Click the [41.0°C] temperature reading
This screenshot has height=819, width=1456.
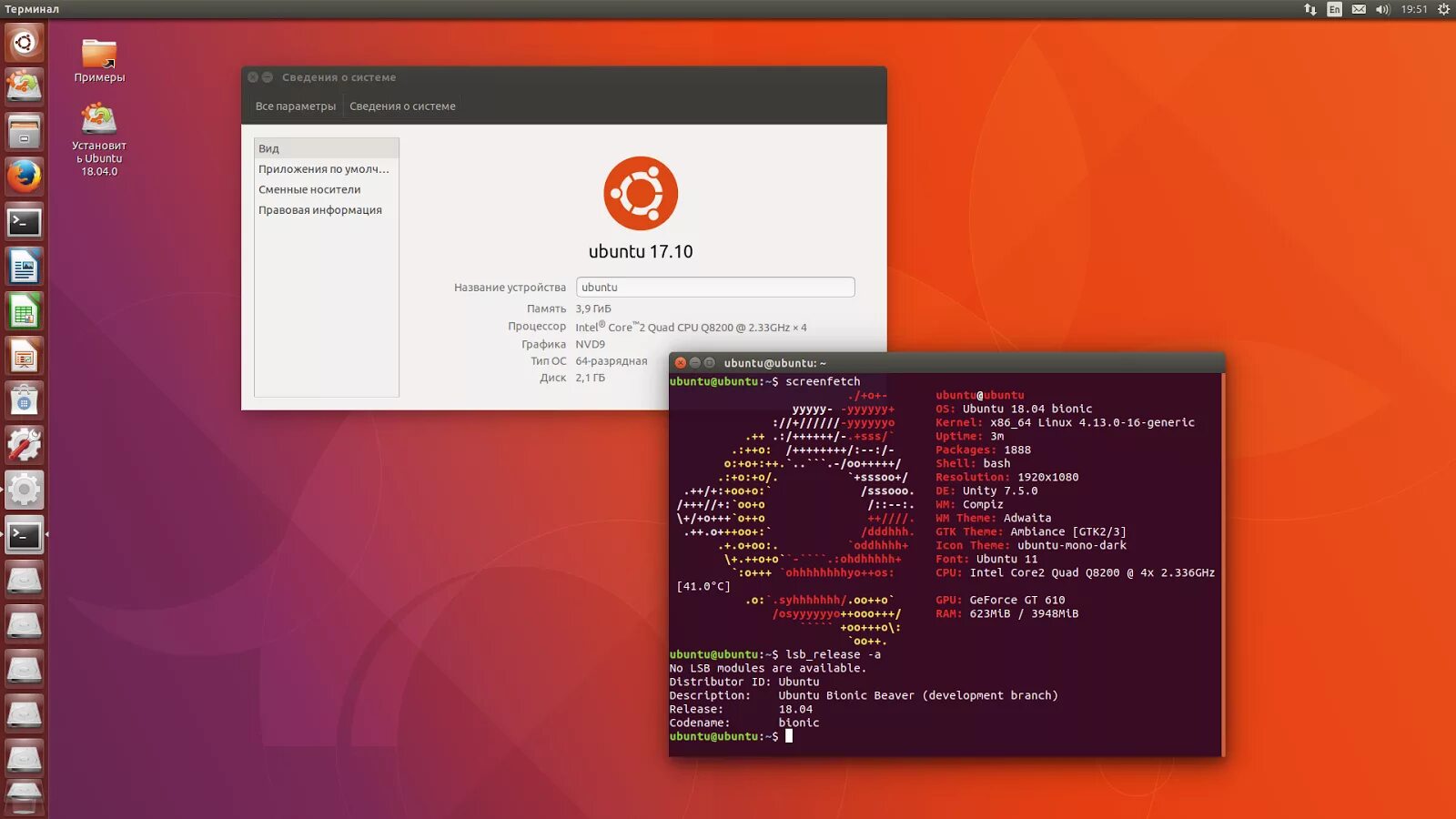(703, 586)
